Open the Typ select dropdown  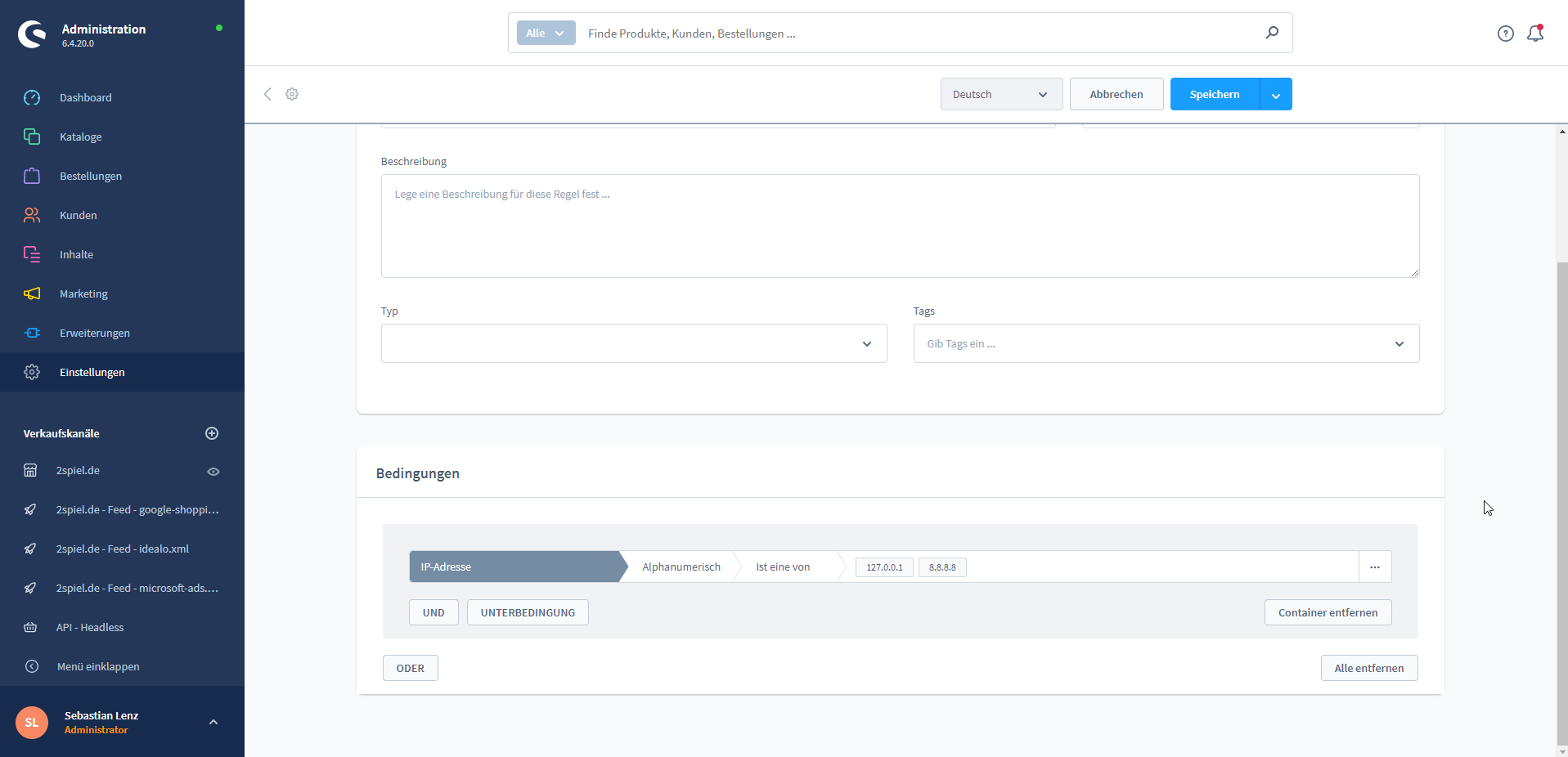point(634,343)
